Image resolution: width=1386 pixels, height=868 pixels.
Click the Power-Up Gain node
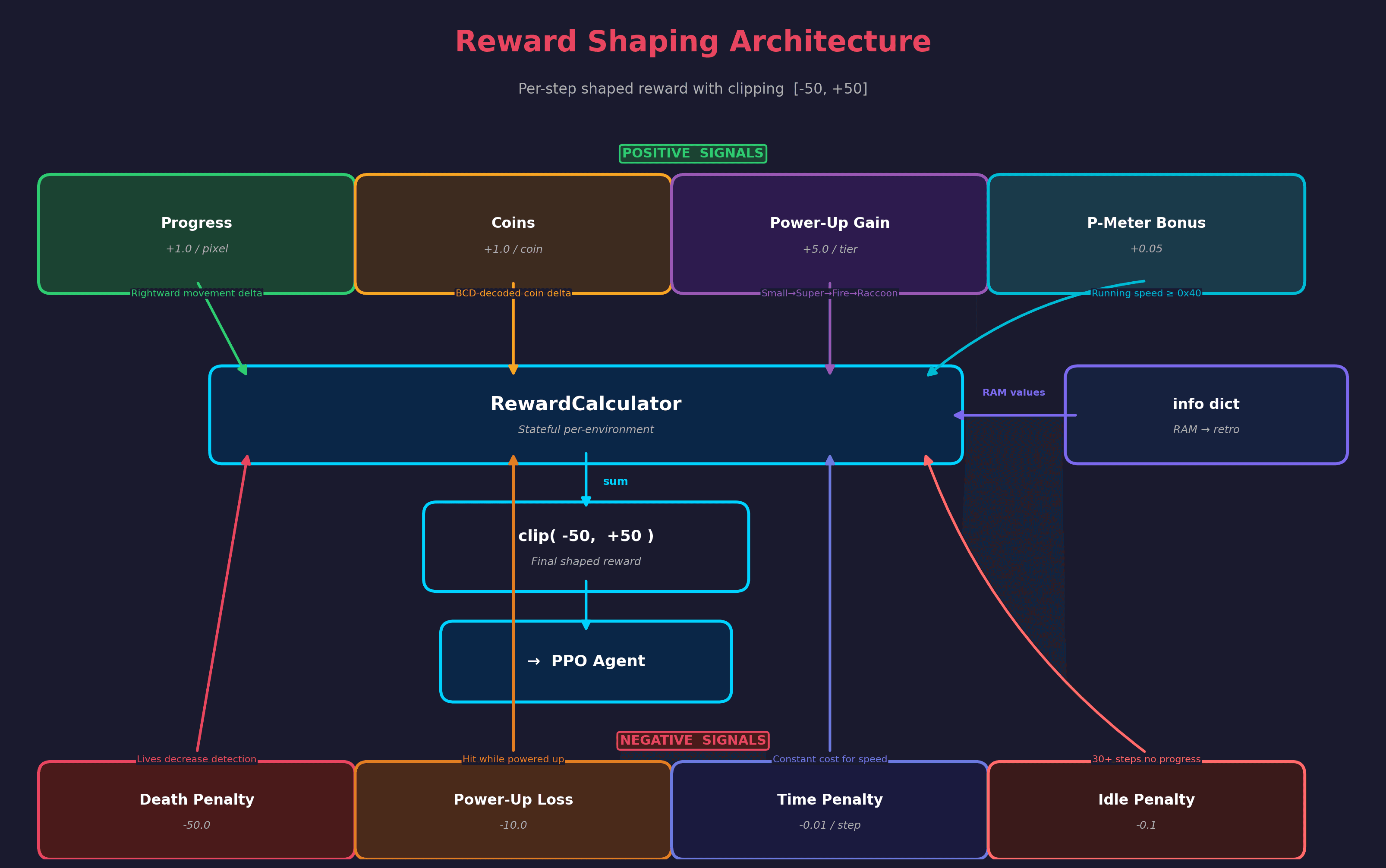point(829,234)
